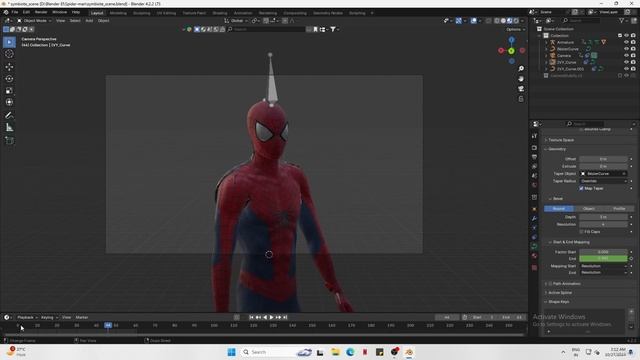
Task: Toggle the Map Taper checkbox
Action: [x=581, y=188]
